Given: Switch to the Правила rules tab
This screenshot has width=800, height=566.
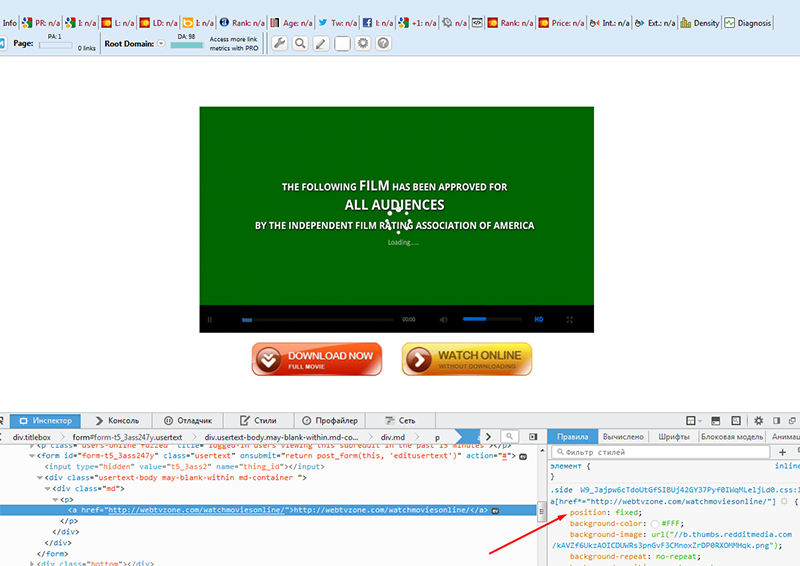Looking at the screenshot, I should tap(572, 437).
